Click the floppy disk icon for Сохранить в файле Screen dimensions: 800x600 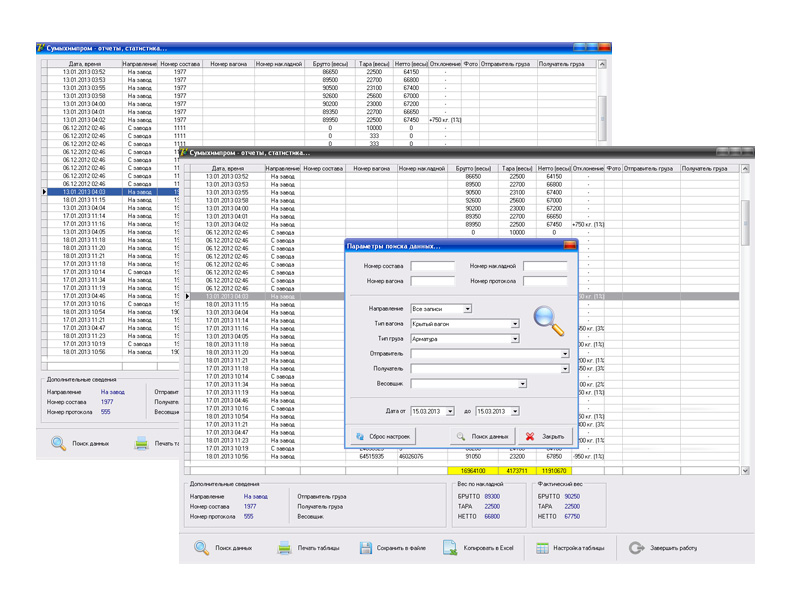pyautogui.click(x=366, y=548)
